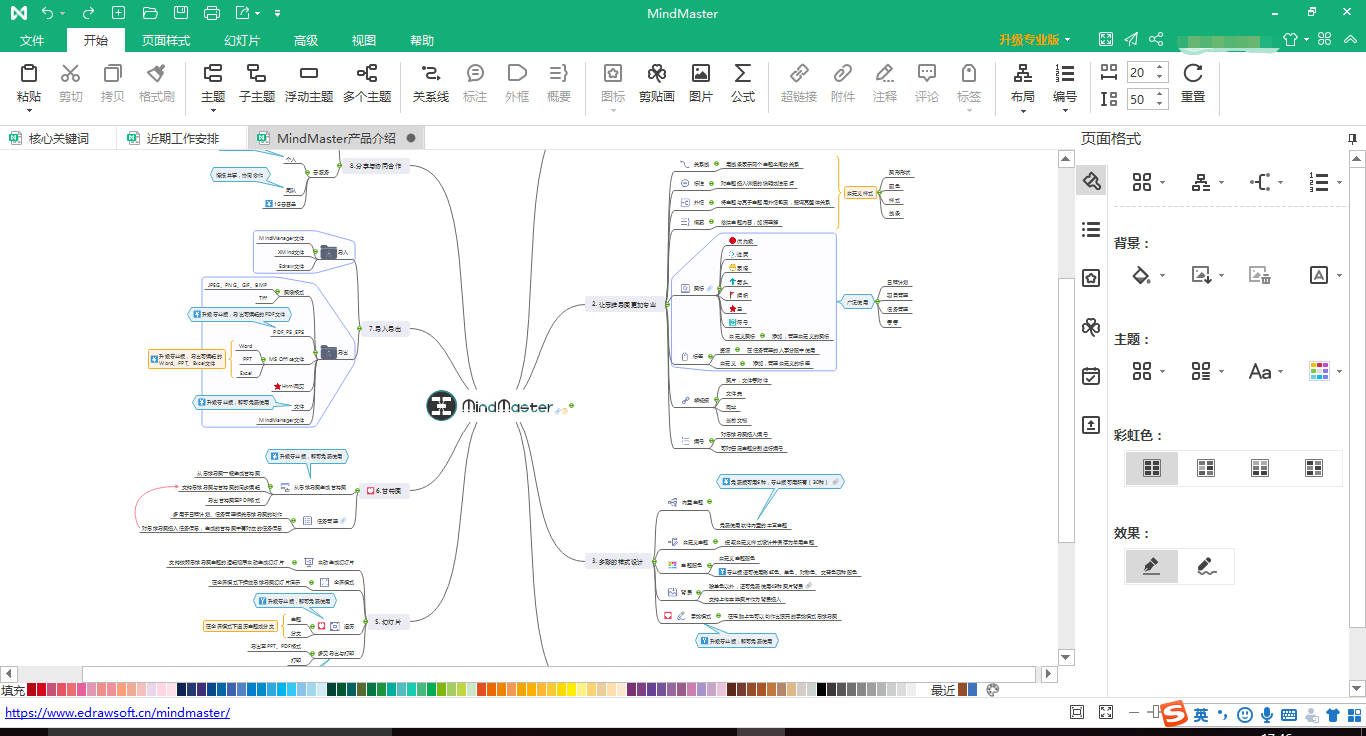Open the edrawsoft mindmaster link
Image resolution: width=1366 pixels, height=736 pixels.
tap(118, 713)
